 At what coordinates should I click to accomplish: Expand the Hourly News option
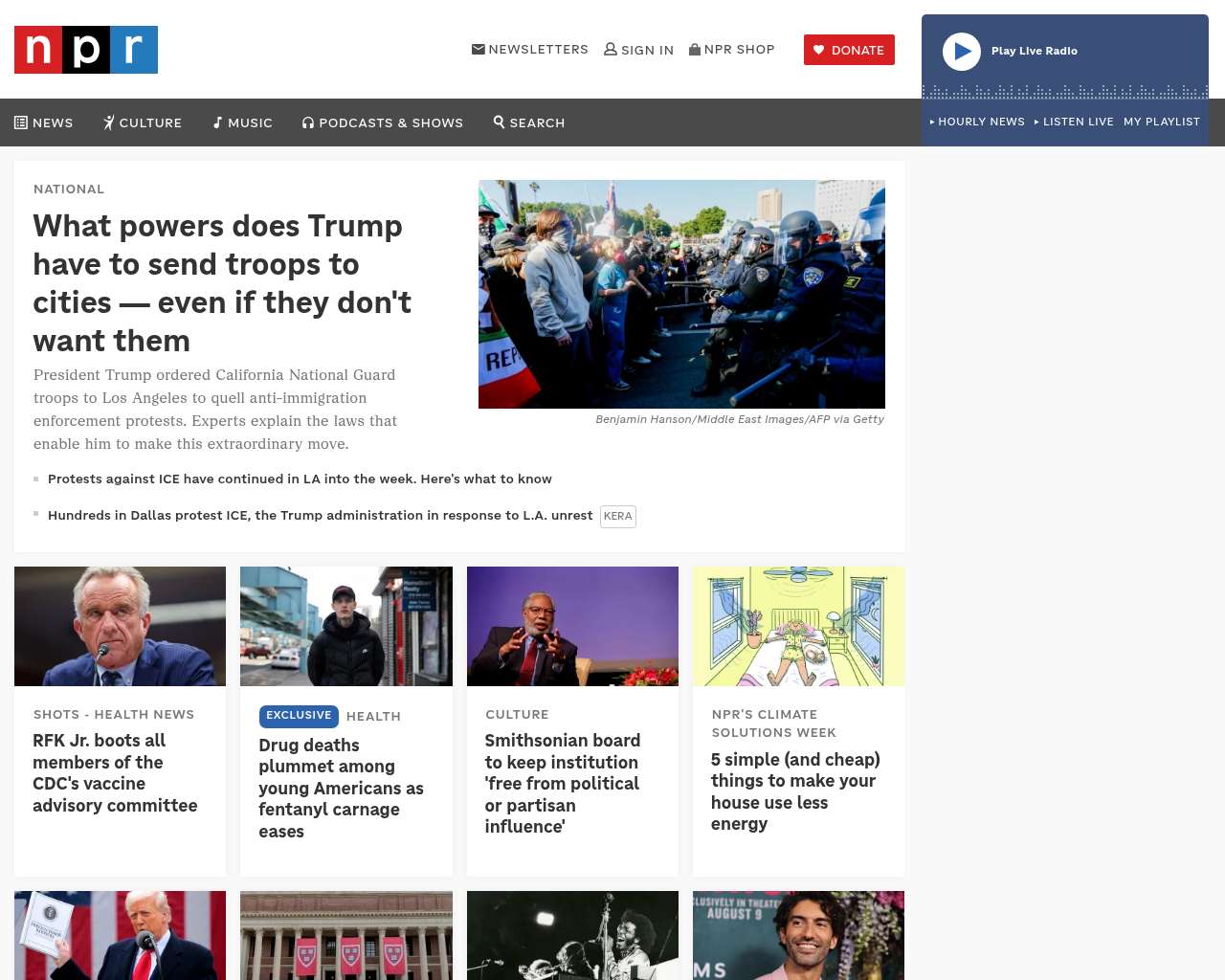[977, 122]
